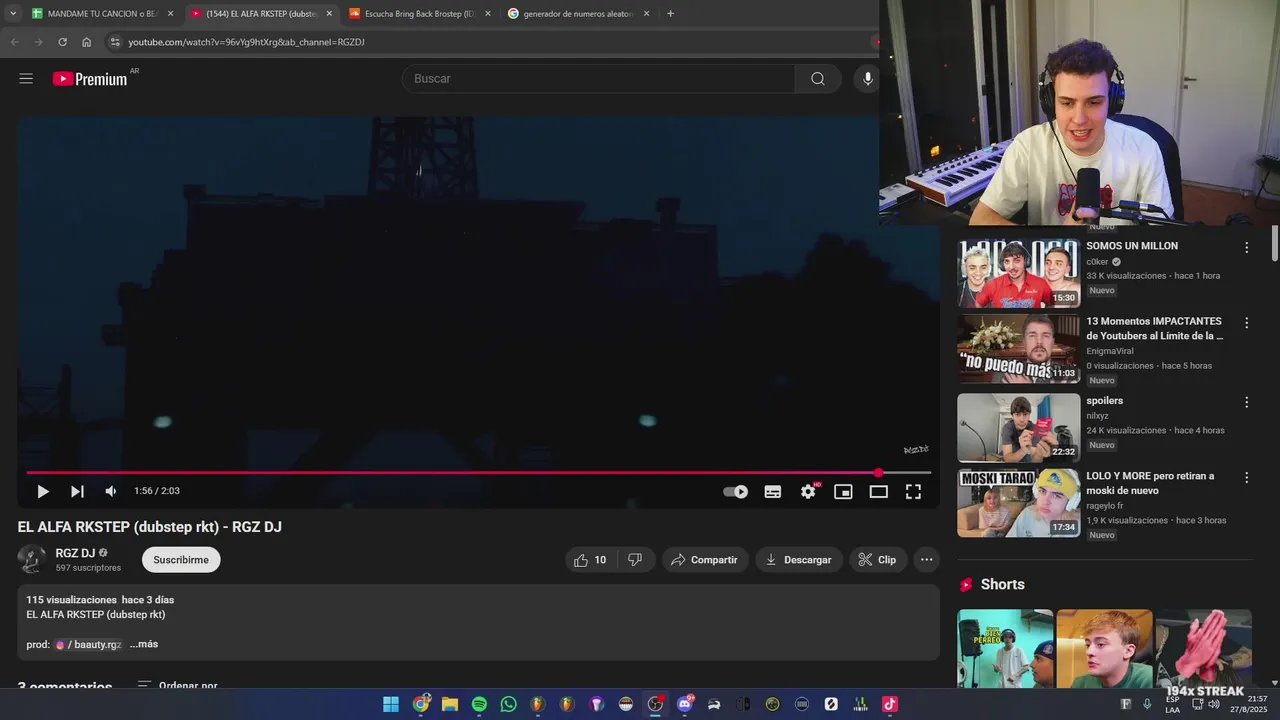
Task: Open options for spoilers video
Action: tap(1246, 402)
